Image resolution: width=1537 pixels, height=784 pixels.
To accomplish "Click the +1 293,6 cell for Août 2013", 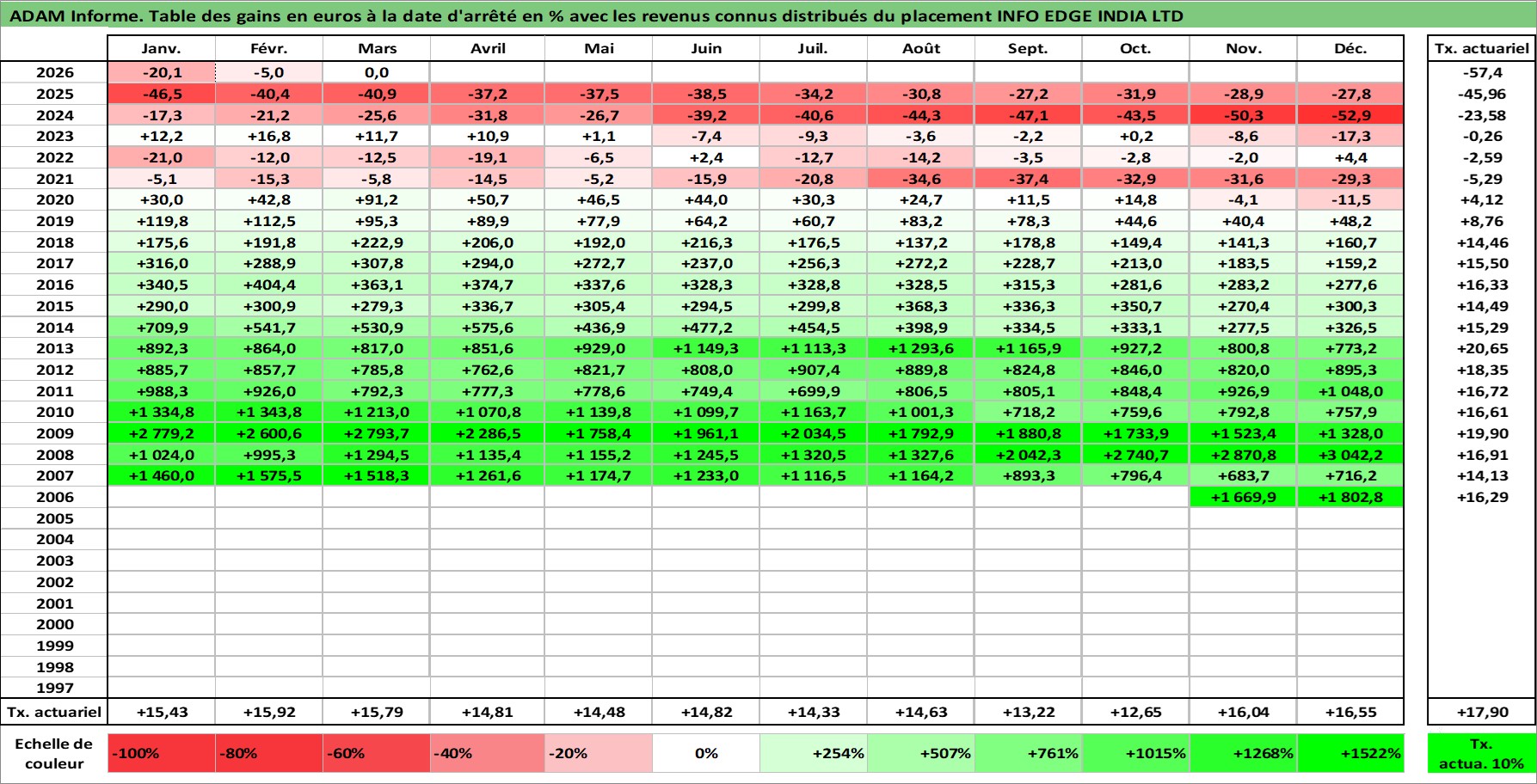I will click(x=921, y=348).
